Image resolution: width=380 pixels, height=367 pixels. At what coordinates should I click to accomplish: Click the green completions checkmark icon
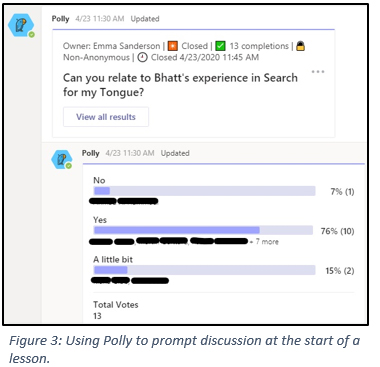(x=220, y=46)
